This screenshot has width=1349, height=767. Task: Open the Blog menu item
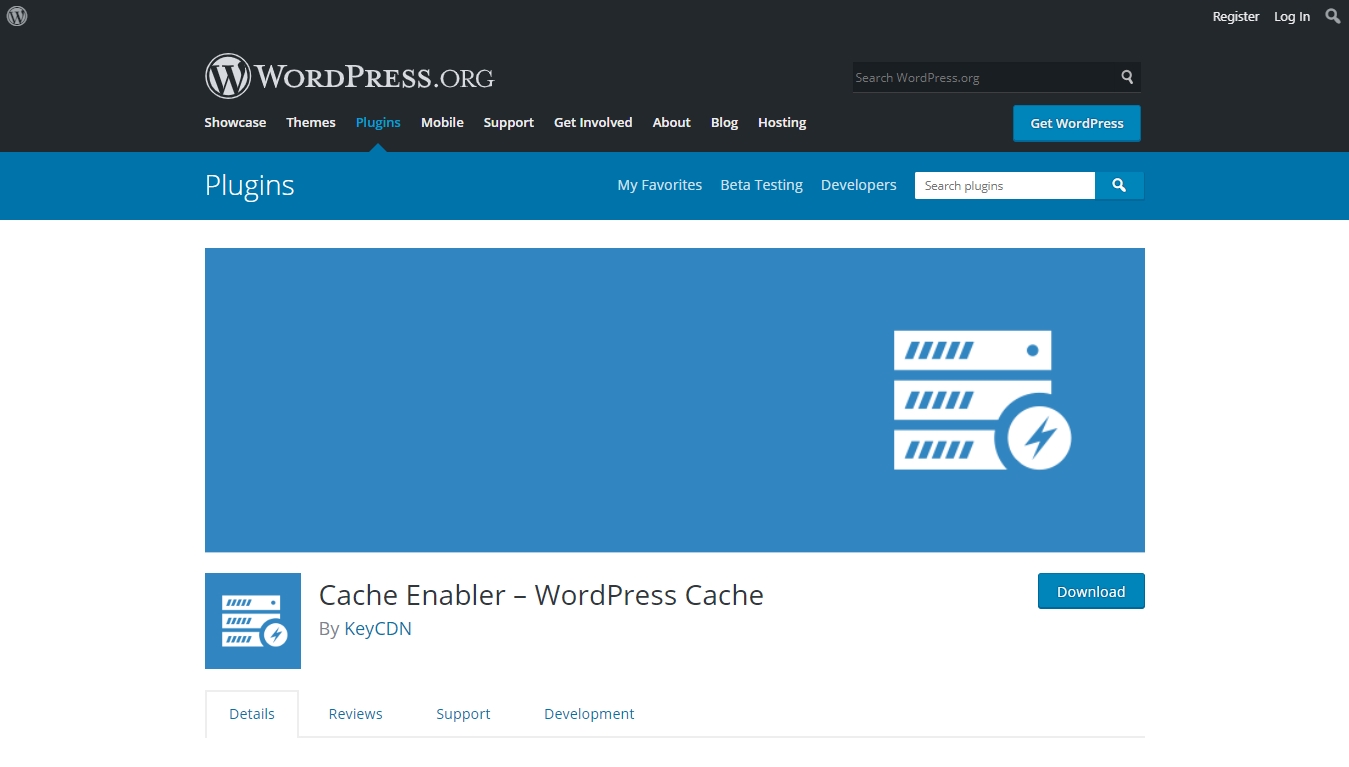724,122
